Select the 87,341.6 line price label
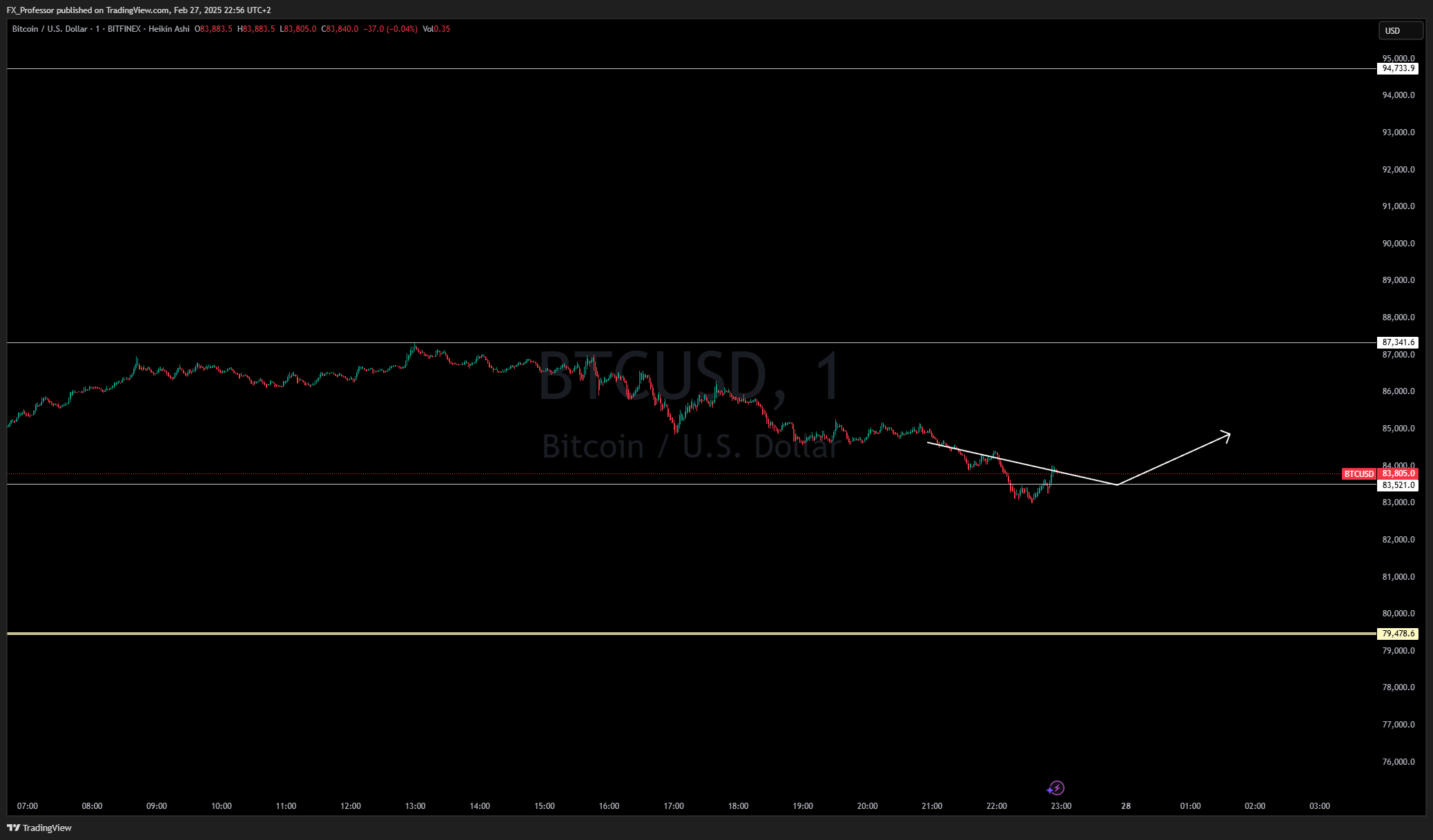Screen dimensions: 1433x840 tap(1398, 342)
